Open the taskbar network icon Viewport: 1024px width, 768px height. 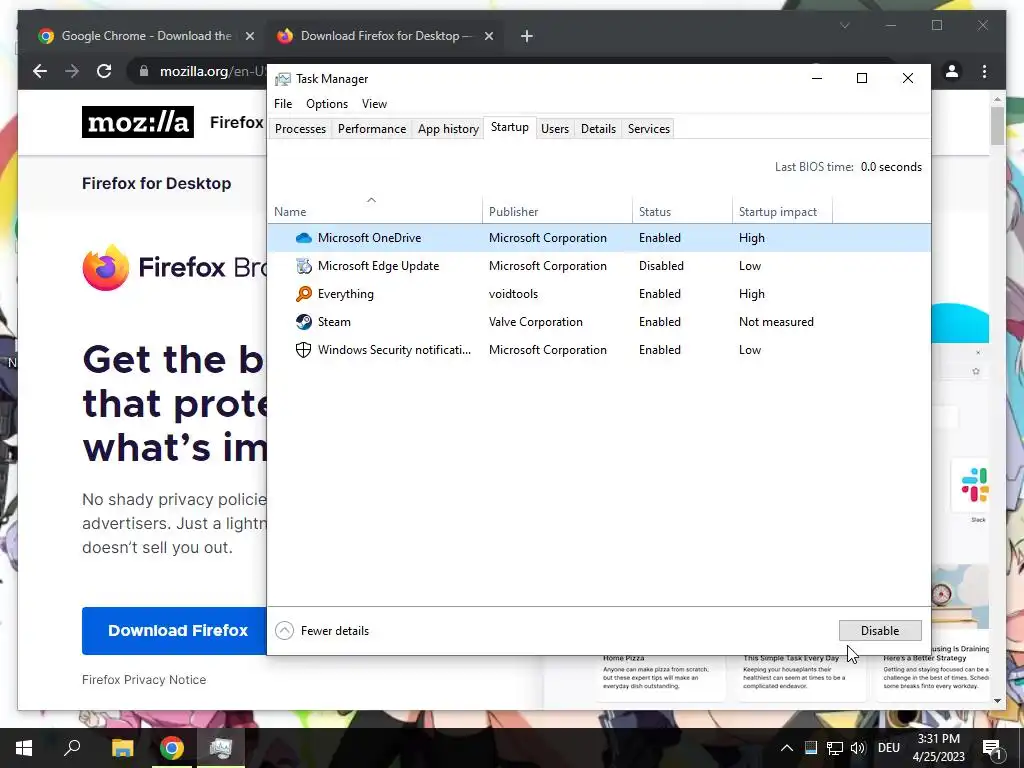click(x=835, y=748)
